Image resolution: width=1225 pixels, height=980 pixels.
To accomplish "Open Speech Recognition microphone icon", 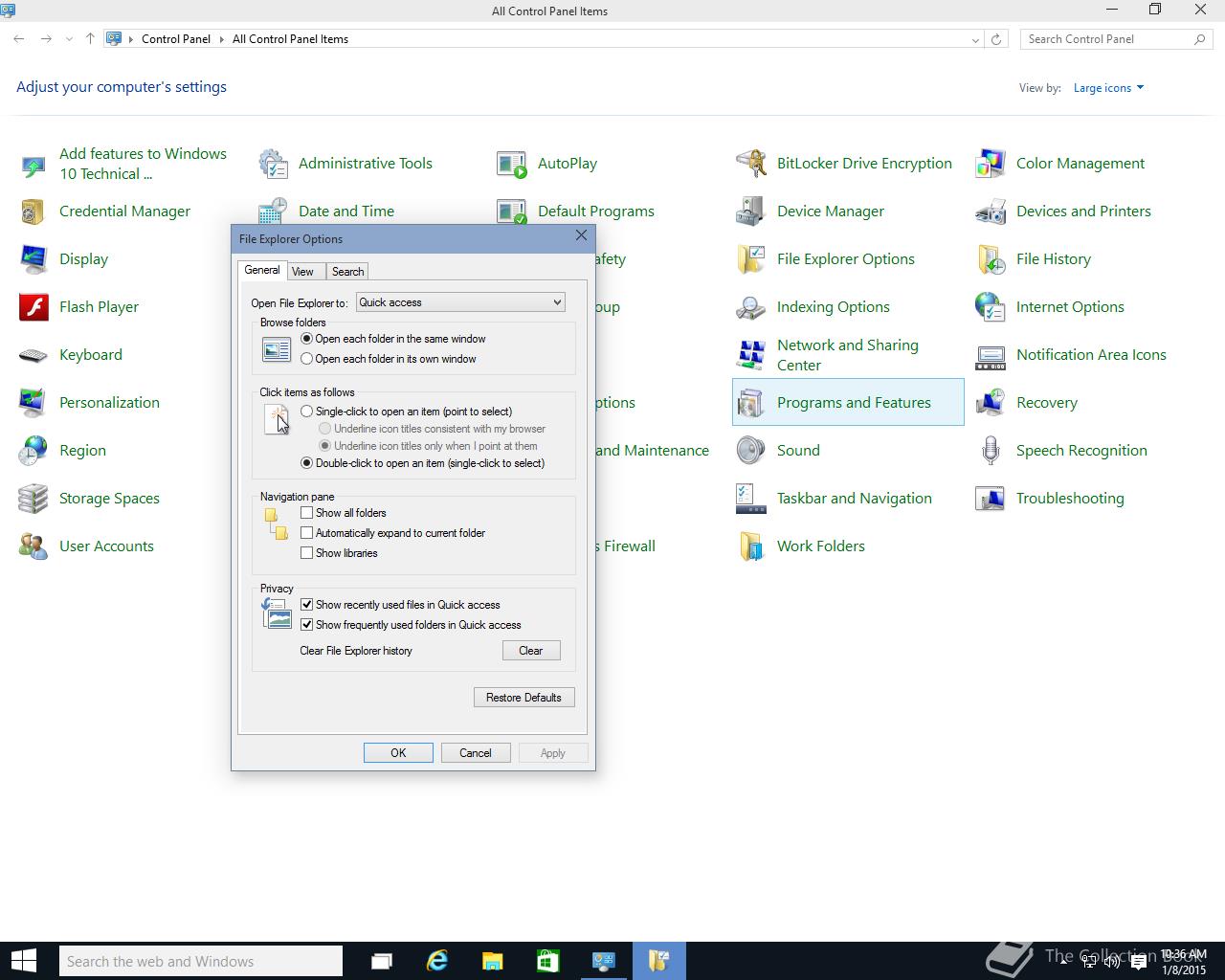I will (991, 451).
